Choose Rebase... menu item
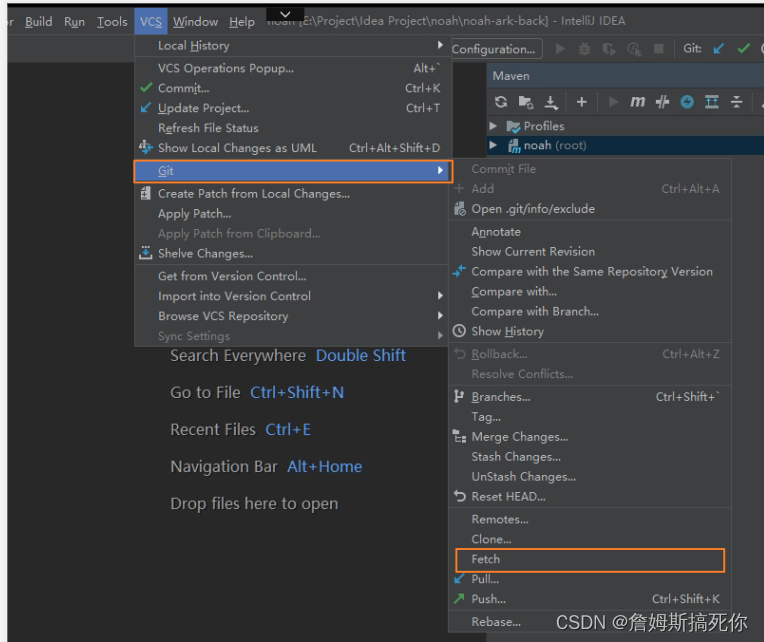This screenshot has width=764, height=642. tap(590, 622)
